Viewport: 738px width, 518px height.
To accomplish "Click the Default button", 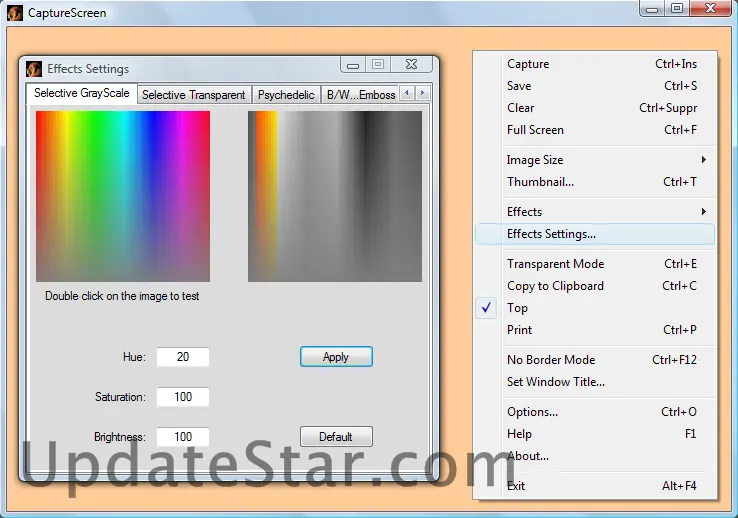I will [x=336, y=437].
